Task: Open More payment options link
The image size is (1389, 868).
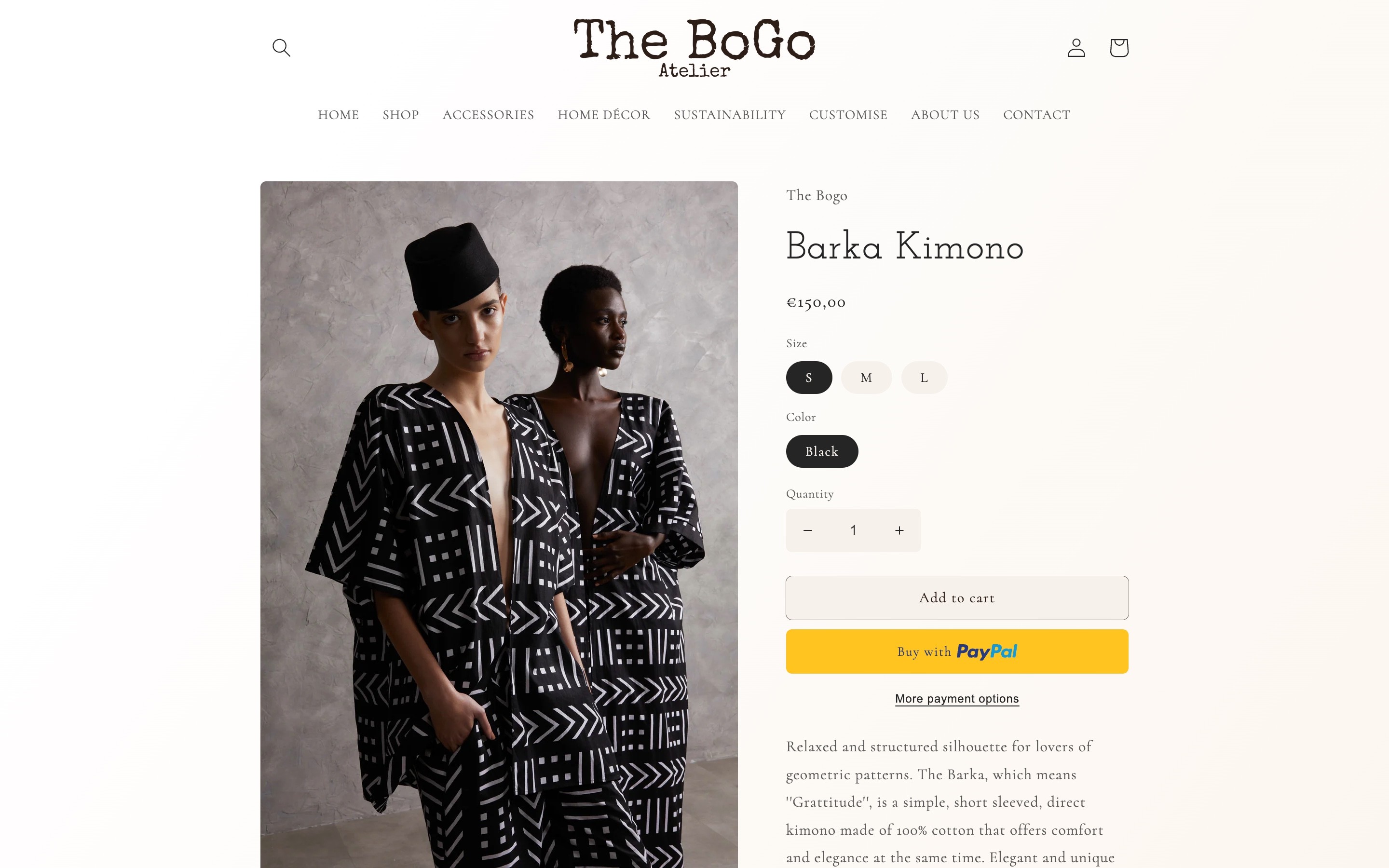Action: (x=957, y=699)
